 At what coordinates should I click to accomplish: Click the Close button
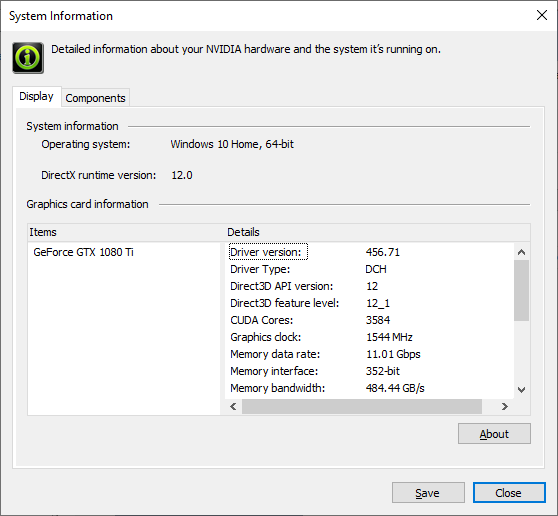click(509, 493)
